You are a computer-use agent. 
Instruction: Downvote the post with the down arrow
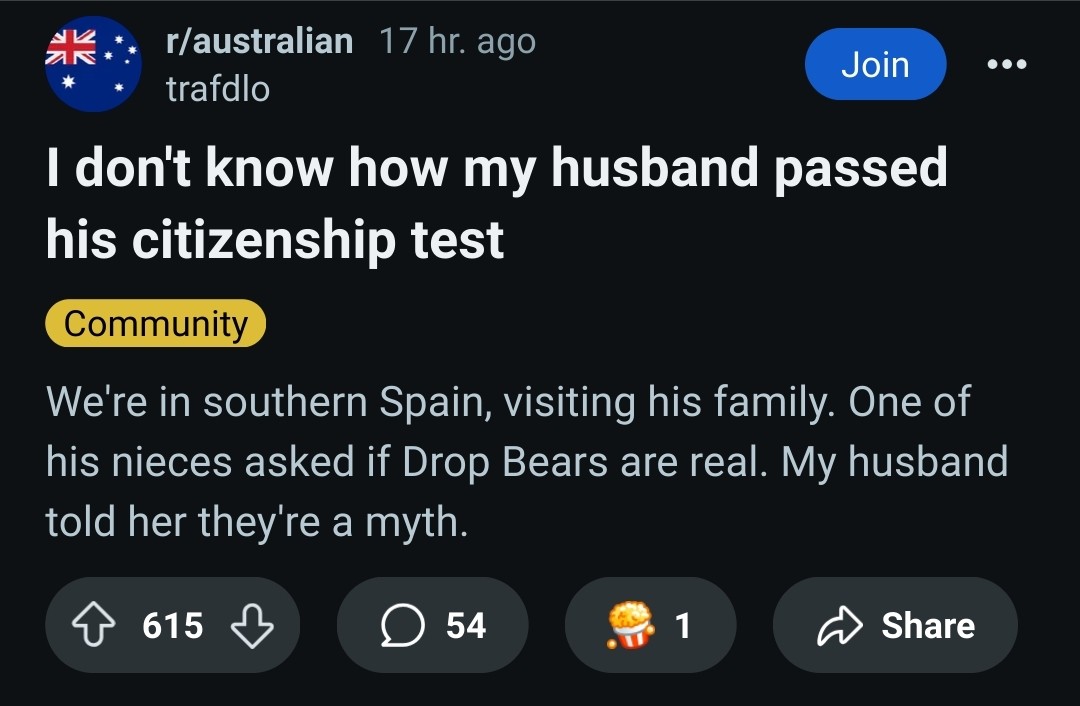(251, 626)
